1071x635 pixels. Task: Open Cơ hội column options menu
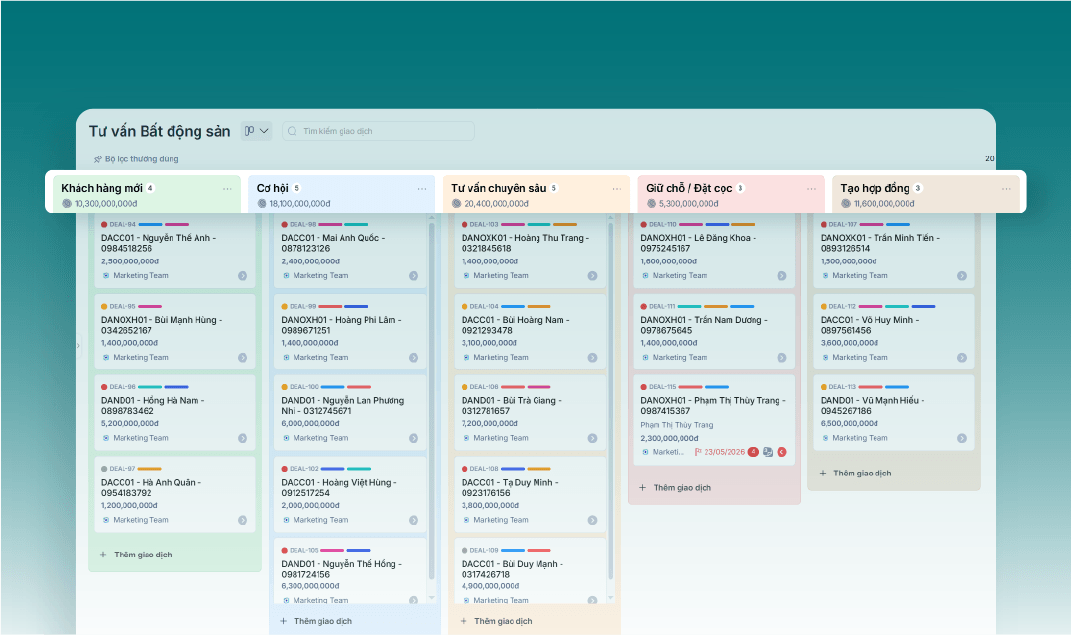click(x=421, y=189)
